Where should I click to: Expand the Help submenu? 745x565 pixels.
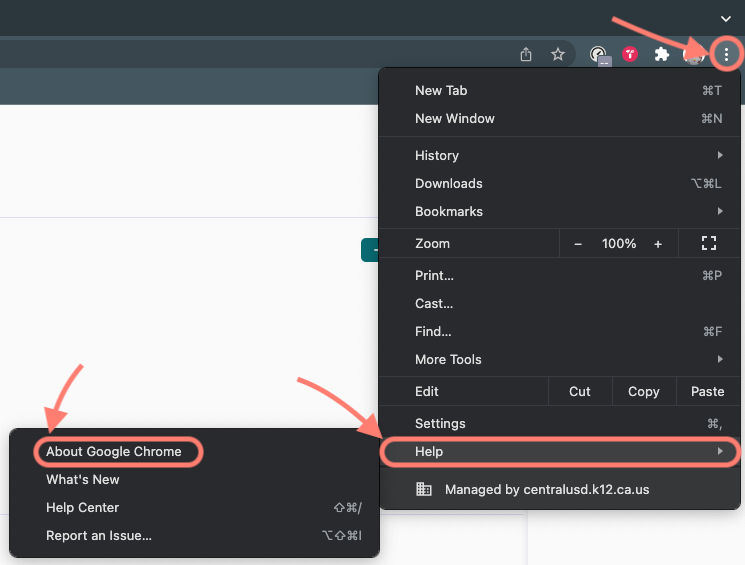560,451
